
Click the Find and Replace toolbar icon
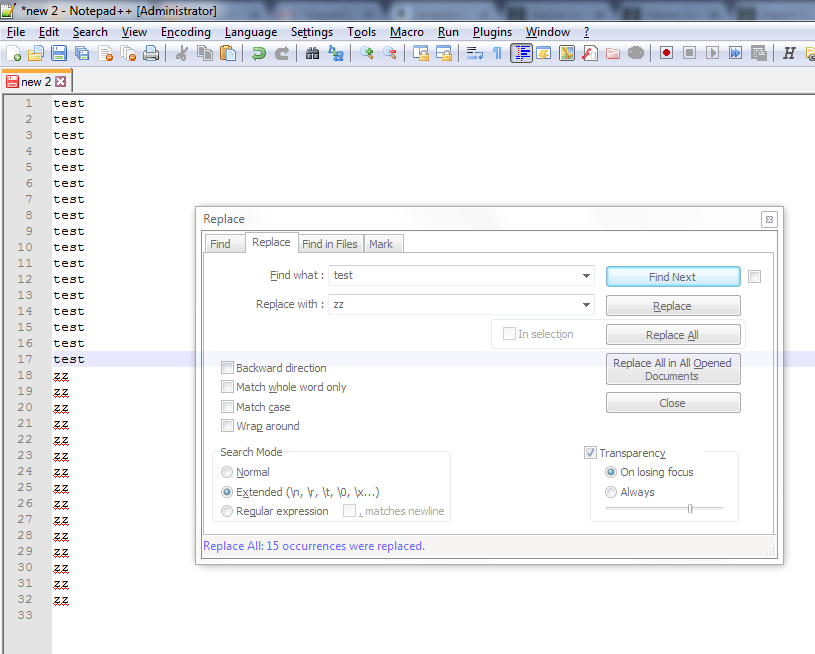336,53
